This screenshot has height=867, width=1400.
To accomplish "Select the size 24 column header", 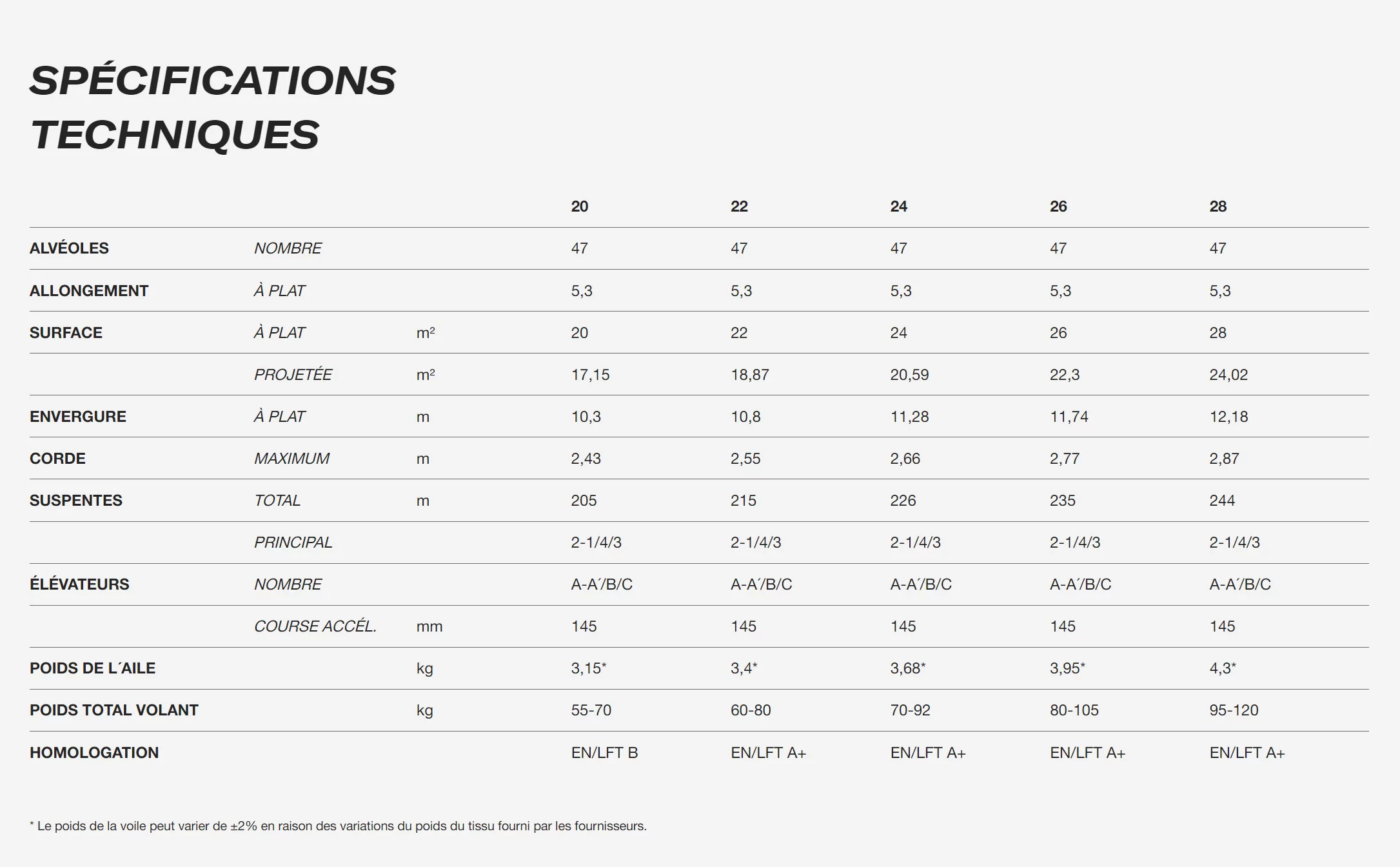I will tap(898, 206).
